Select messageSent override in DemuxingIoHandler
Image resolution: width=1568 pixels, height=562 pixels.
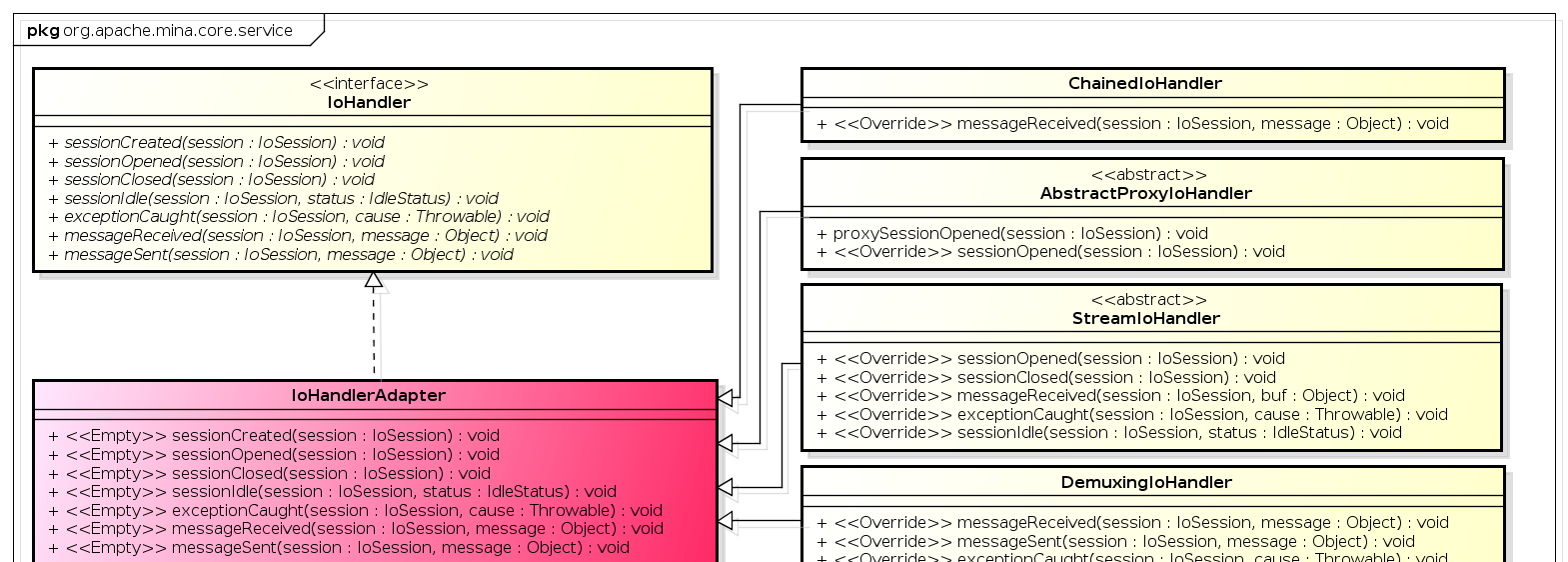coord(1115,542)
